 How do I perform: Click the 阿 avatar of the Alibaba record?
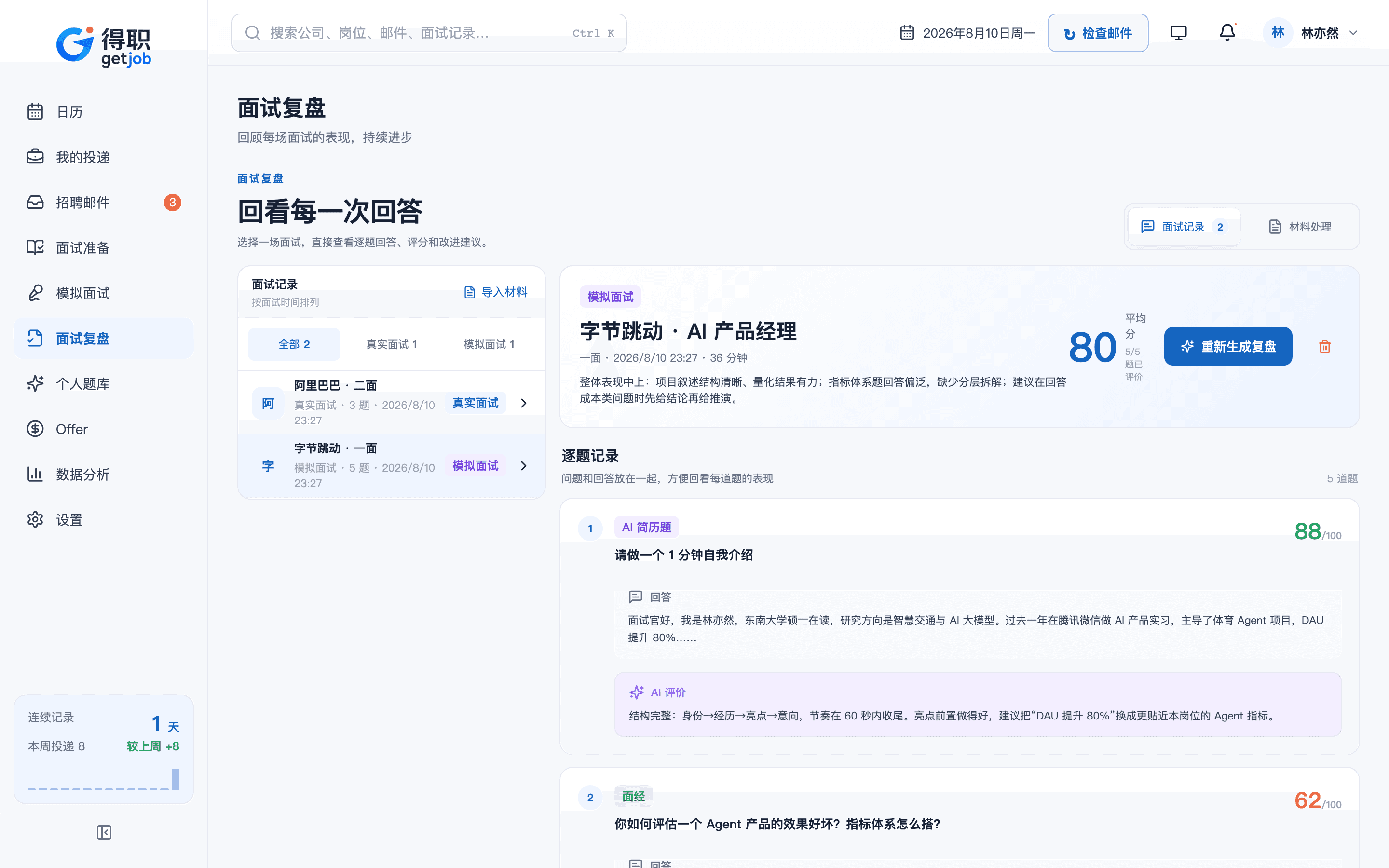click(x=268, y=403)
